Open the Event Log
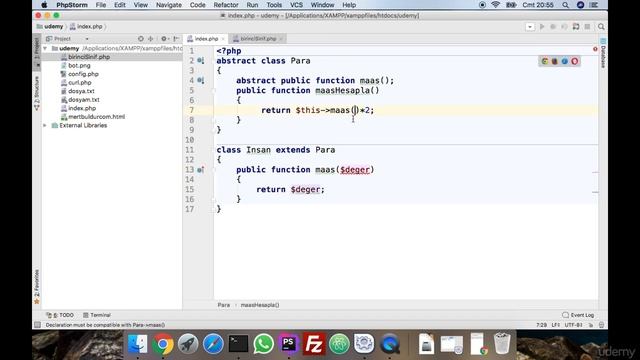Image resolution: width=640 pixels, height=360 pixels. click(x=578, y=315)
